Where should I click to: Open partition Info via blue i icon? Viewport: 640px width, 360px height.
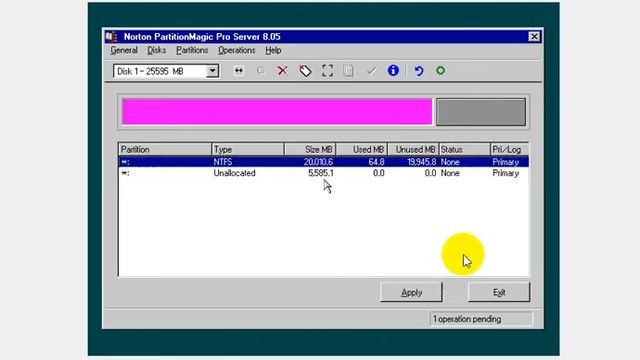coord(393,71)
